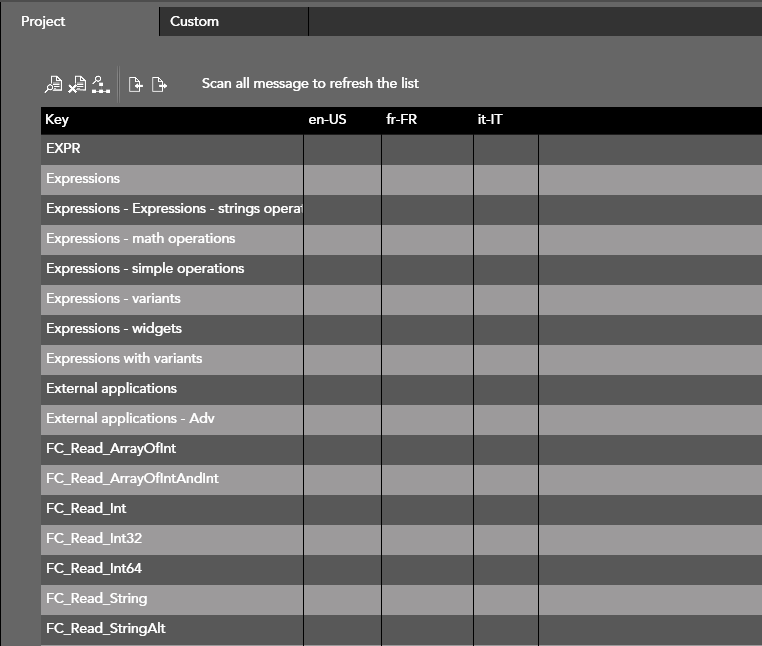Click fr-FR cell for FC_Read_Int32
Image resolution: width=762 pixels, height=646 pixels.
coord(427,539)
